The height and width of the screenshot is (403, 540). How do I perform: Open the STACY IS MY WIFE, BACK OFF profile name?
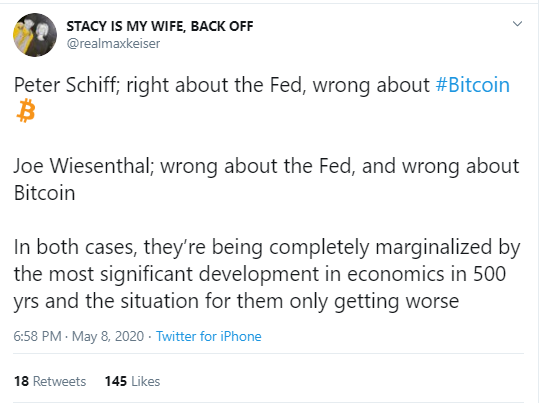[x=160, y=26]
